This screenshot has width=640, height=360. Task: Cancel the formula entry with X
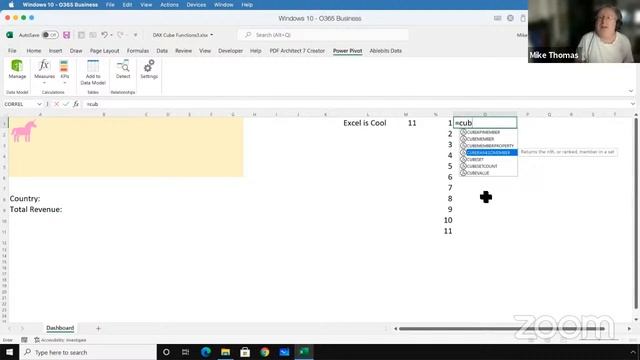57,104
